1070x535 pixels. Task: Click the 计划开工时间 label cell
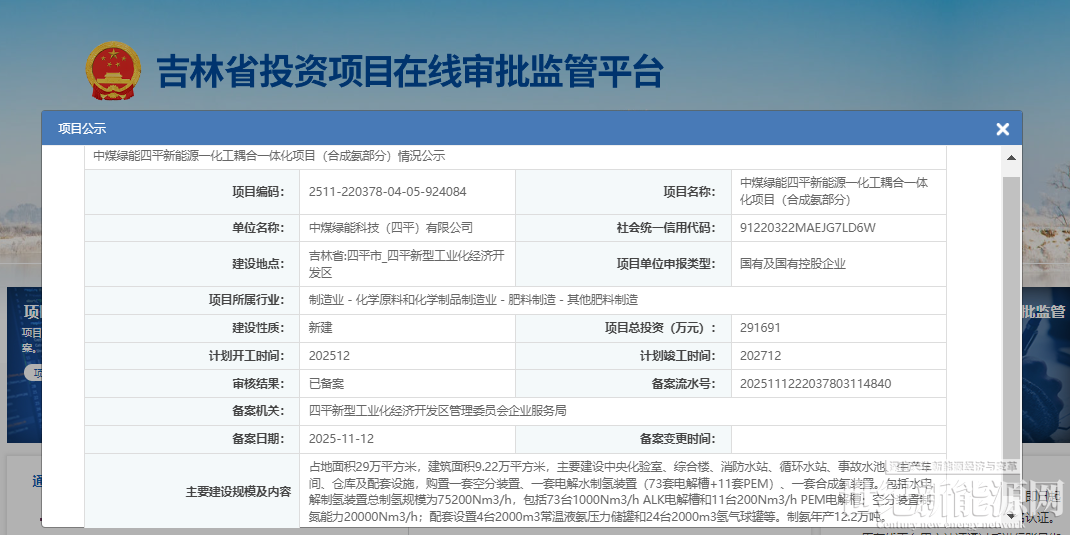(192, 356)
